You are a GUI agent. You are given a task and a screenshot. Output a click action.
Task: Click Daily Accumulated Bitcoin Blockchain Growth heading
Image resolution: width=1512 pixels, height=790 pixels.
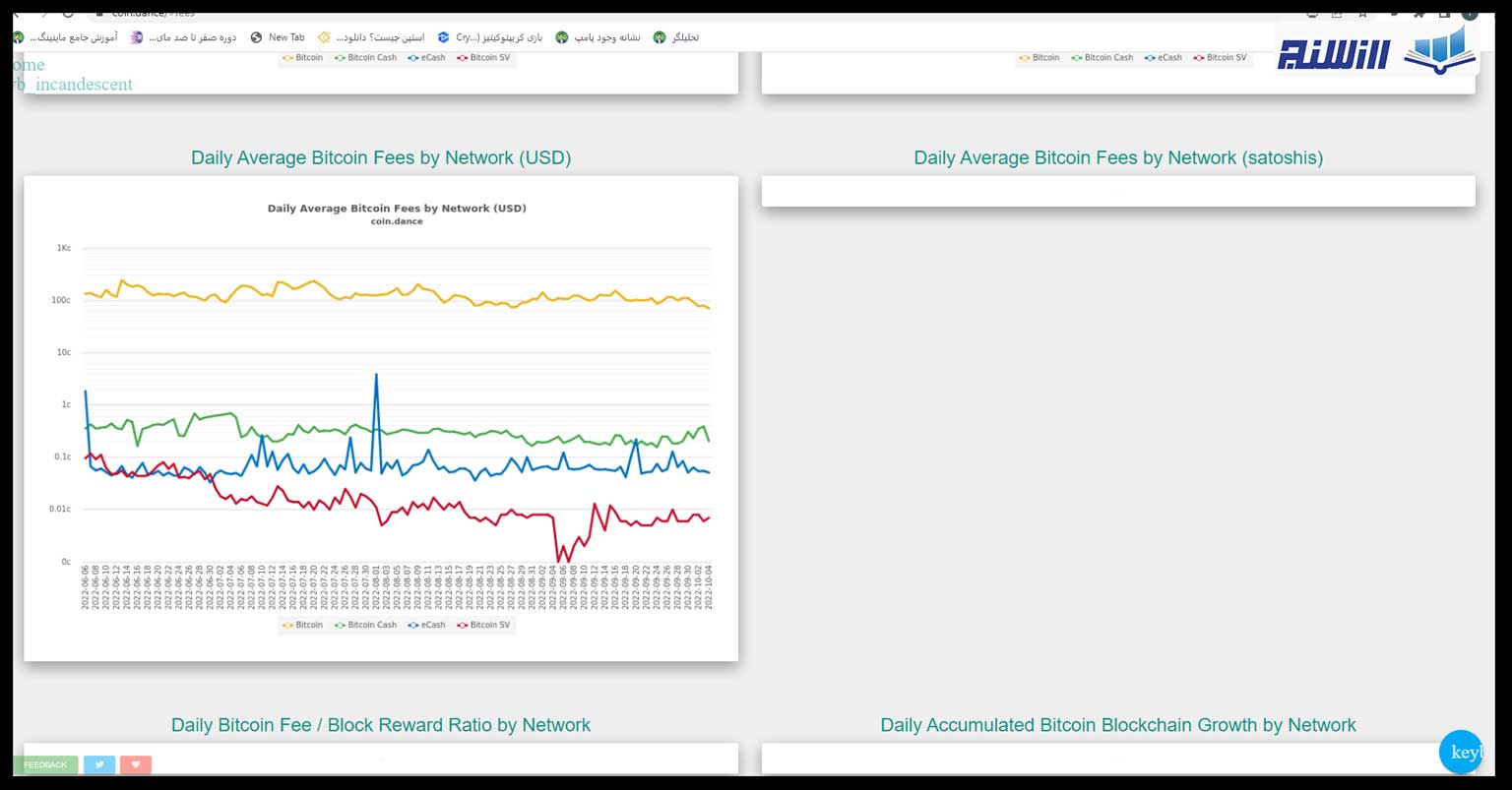[1117, 725]
